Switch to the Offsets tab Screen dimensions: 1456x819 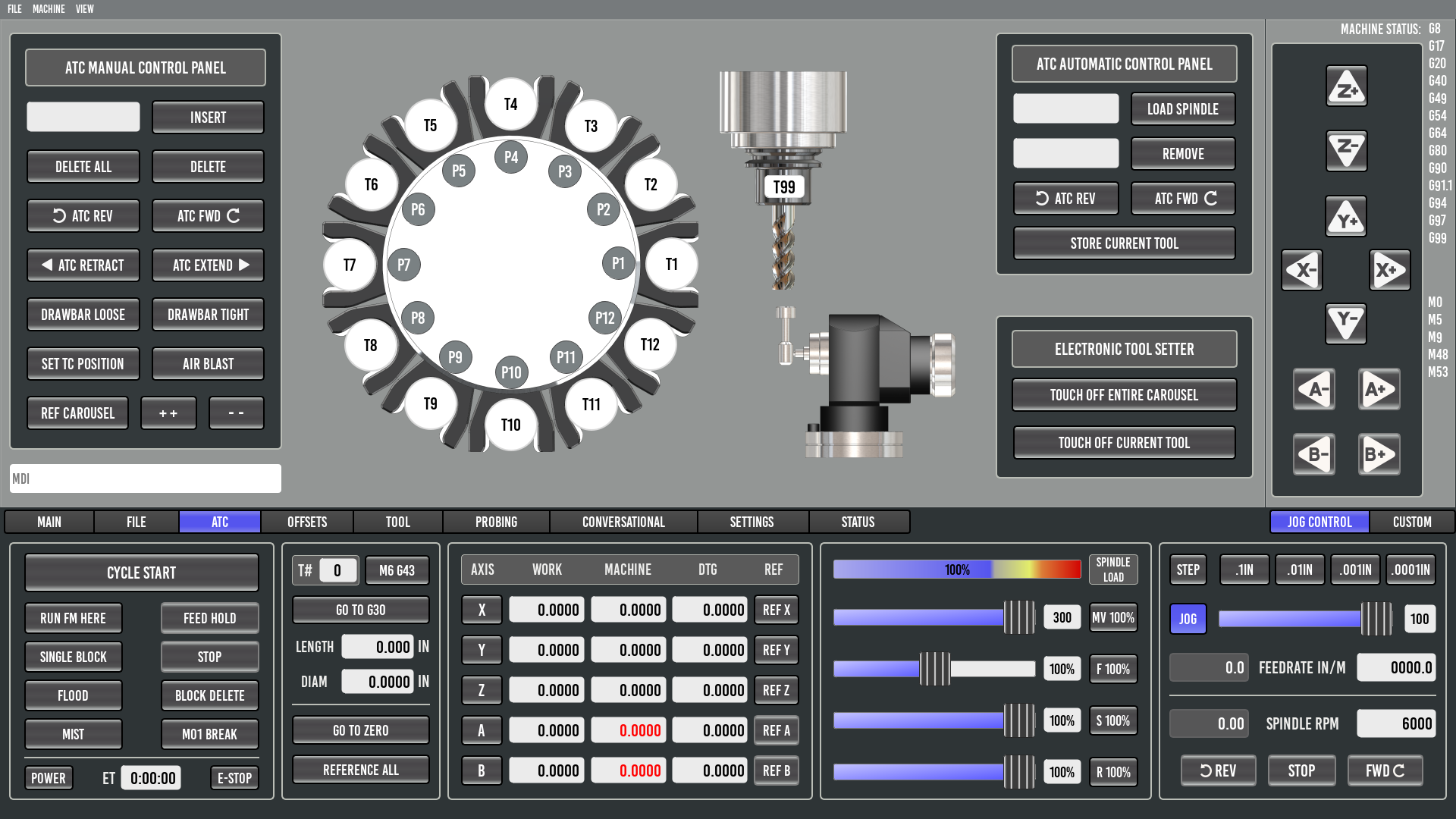pyautogui.click(x=307, y=522)
